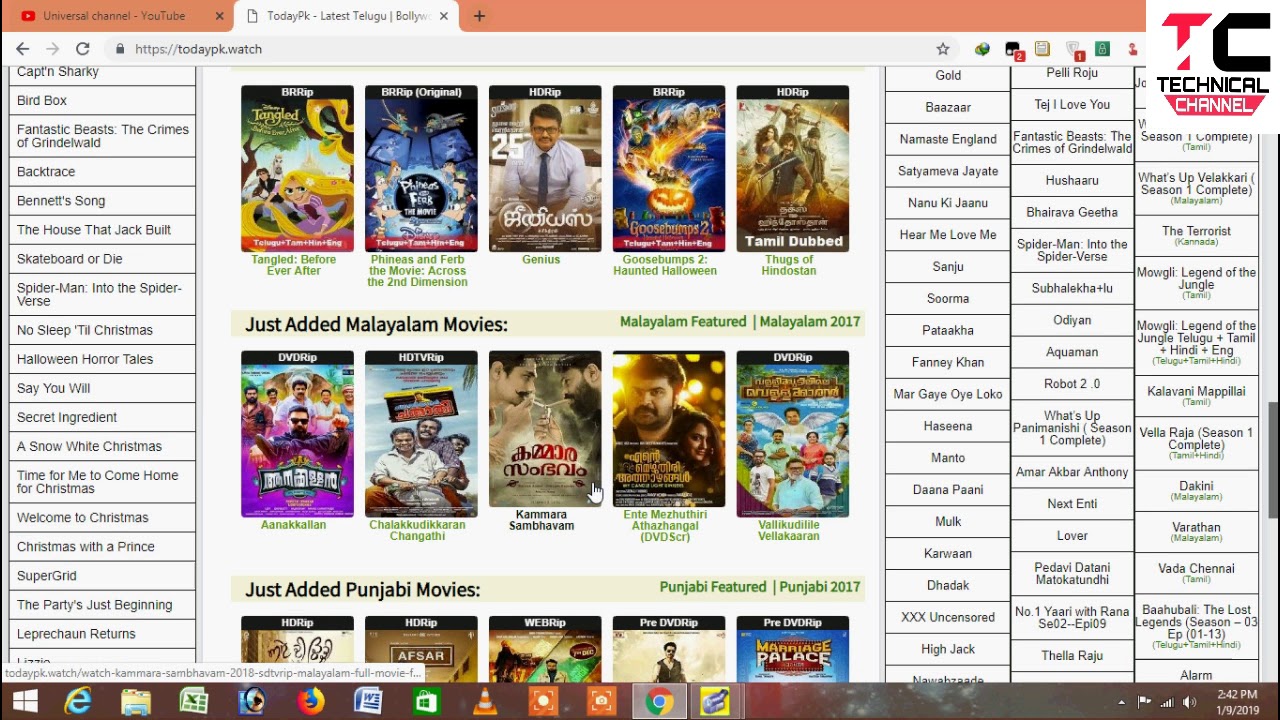
Task: Open A Snow White Christmas link
Action: tap(89, 447)
